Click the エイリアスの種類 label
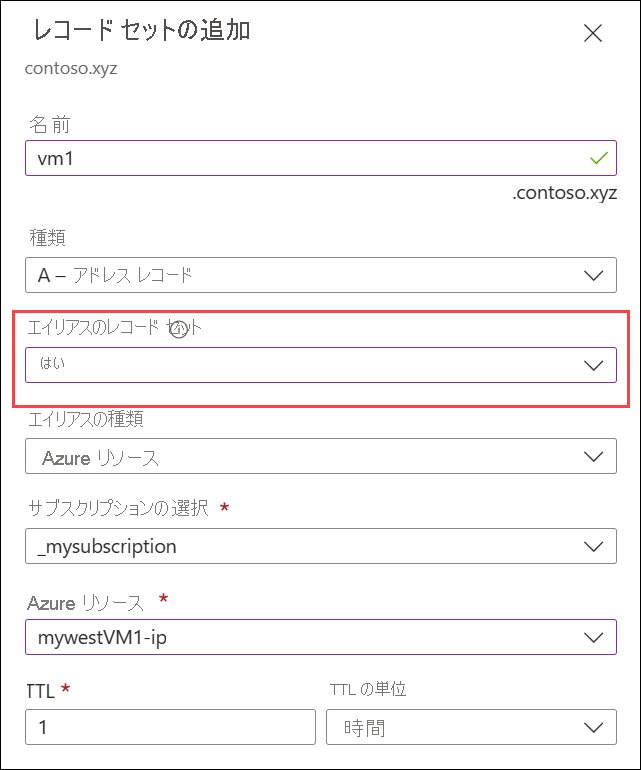 85,419
